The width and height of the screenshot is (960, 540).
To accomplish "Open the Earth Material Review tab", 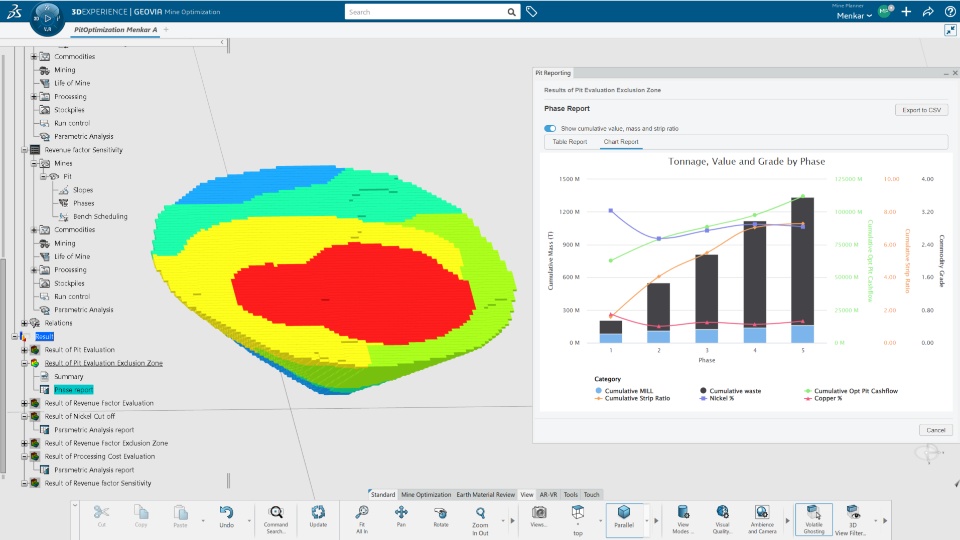I will tap(486, 495).
